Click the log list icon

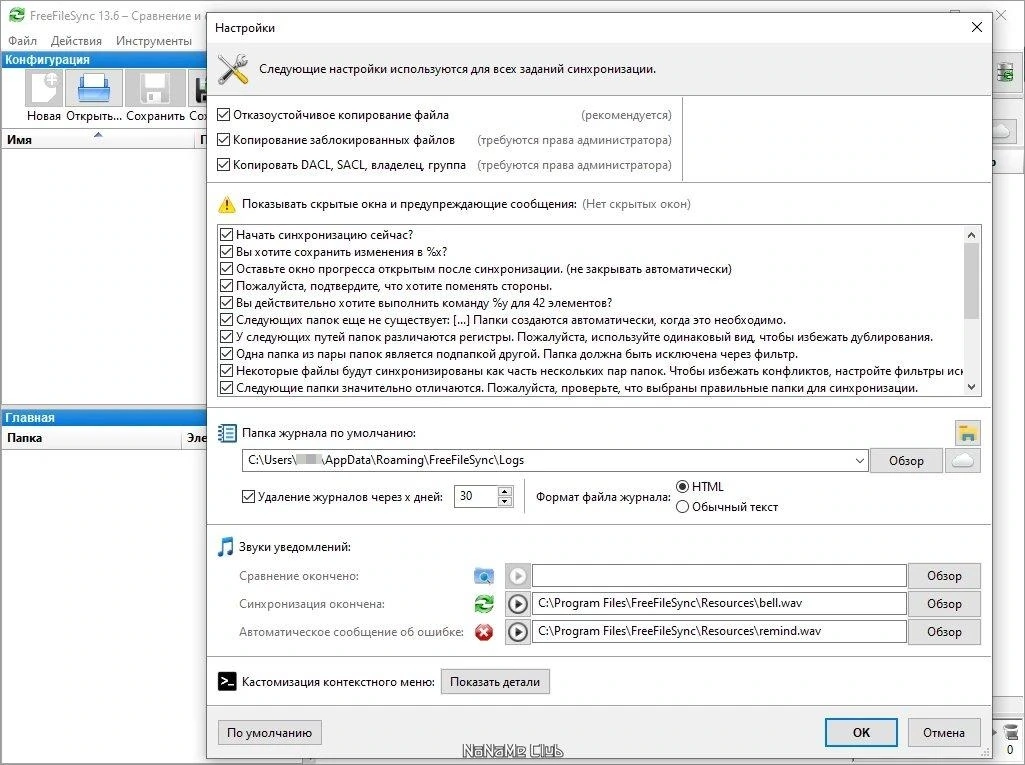(227, 433)
